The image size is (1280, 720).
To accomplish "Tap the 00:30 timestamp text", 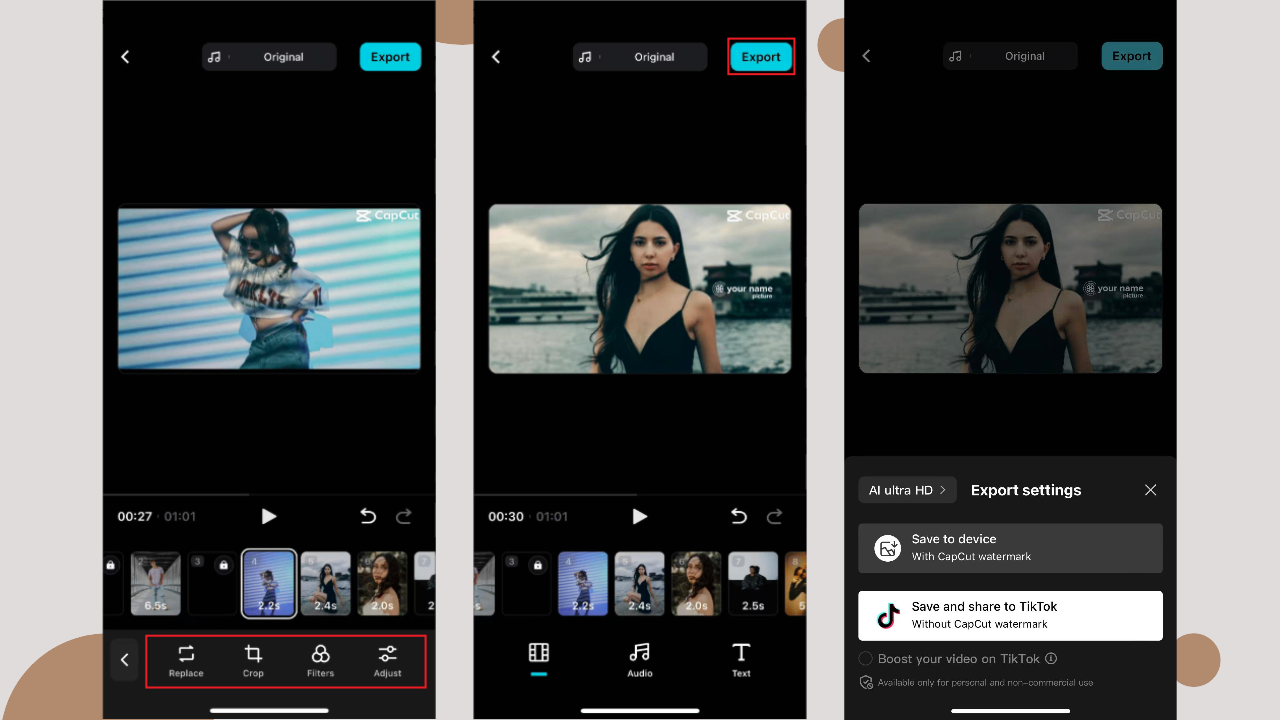I will (x=506, y=517).
